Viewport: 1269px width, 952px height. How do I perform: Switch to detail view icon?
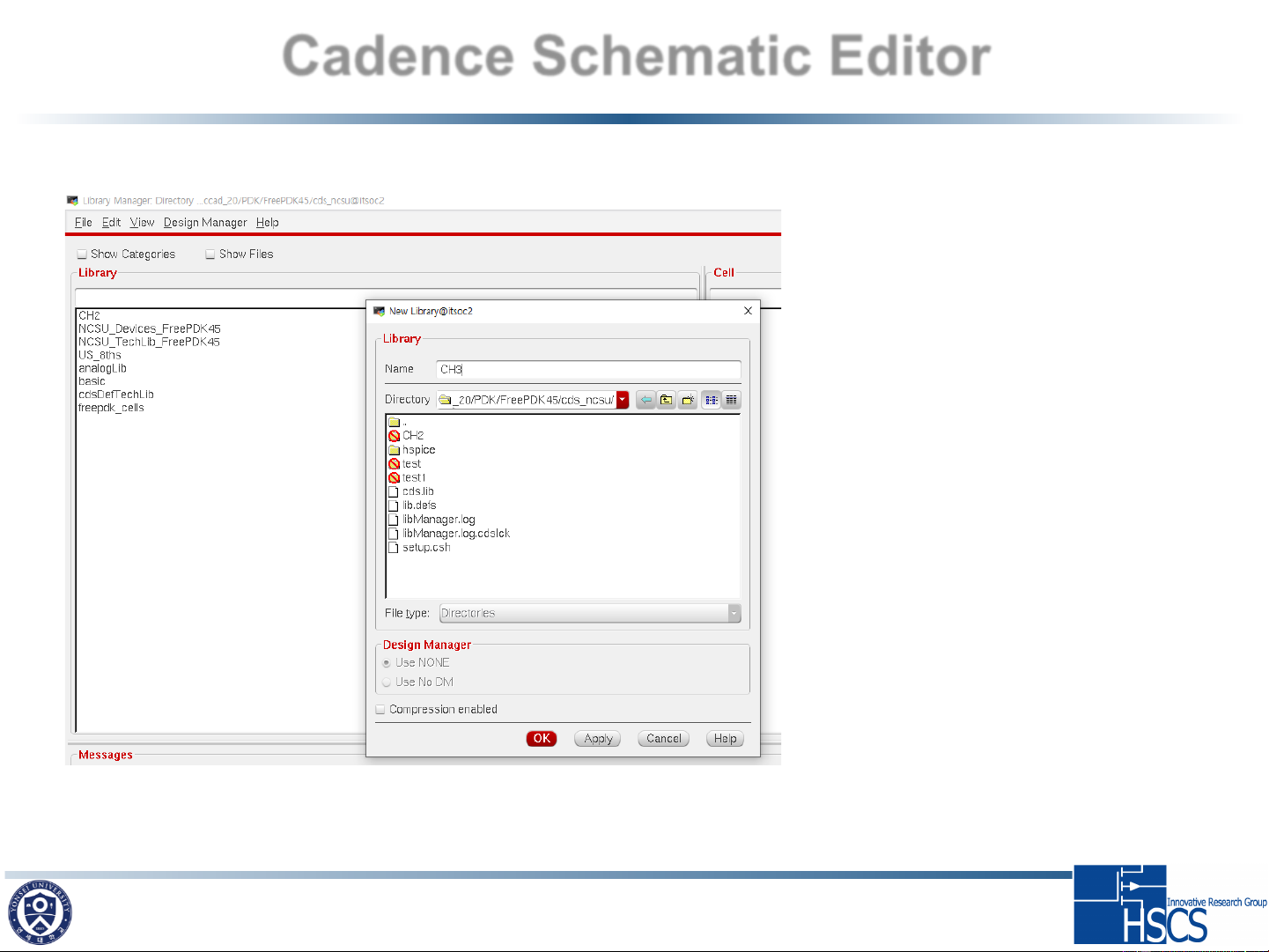coord(731,400)
